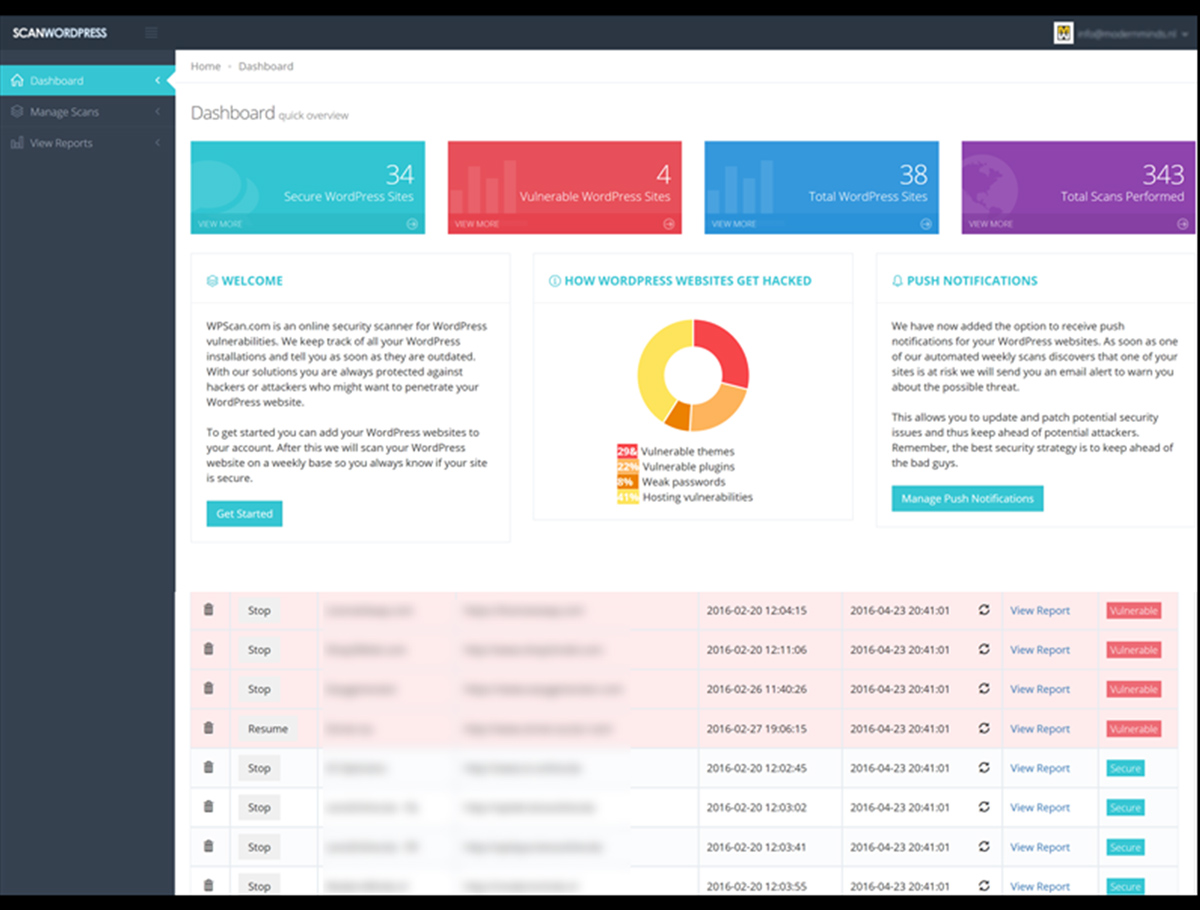Screen dimensions: 1200x910
Task: Click refresh icon in the 2016-02-27 19:06:15 row
Action: coord(984,728)
